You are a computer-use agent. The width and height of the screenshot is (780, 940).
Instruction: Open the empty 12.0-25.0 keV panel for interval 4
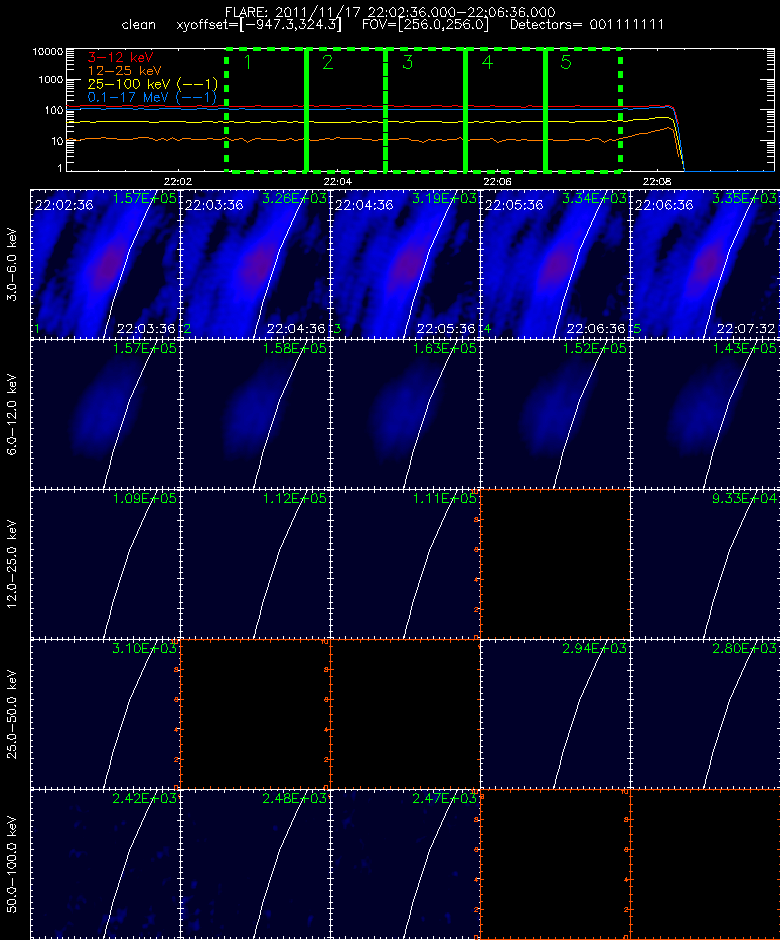555,564
